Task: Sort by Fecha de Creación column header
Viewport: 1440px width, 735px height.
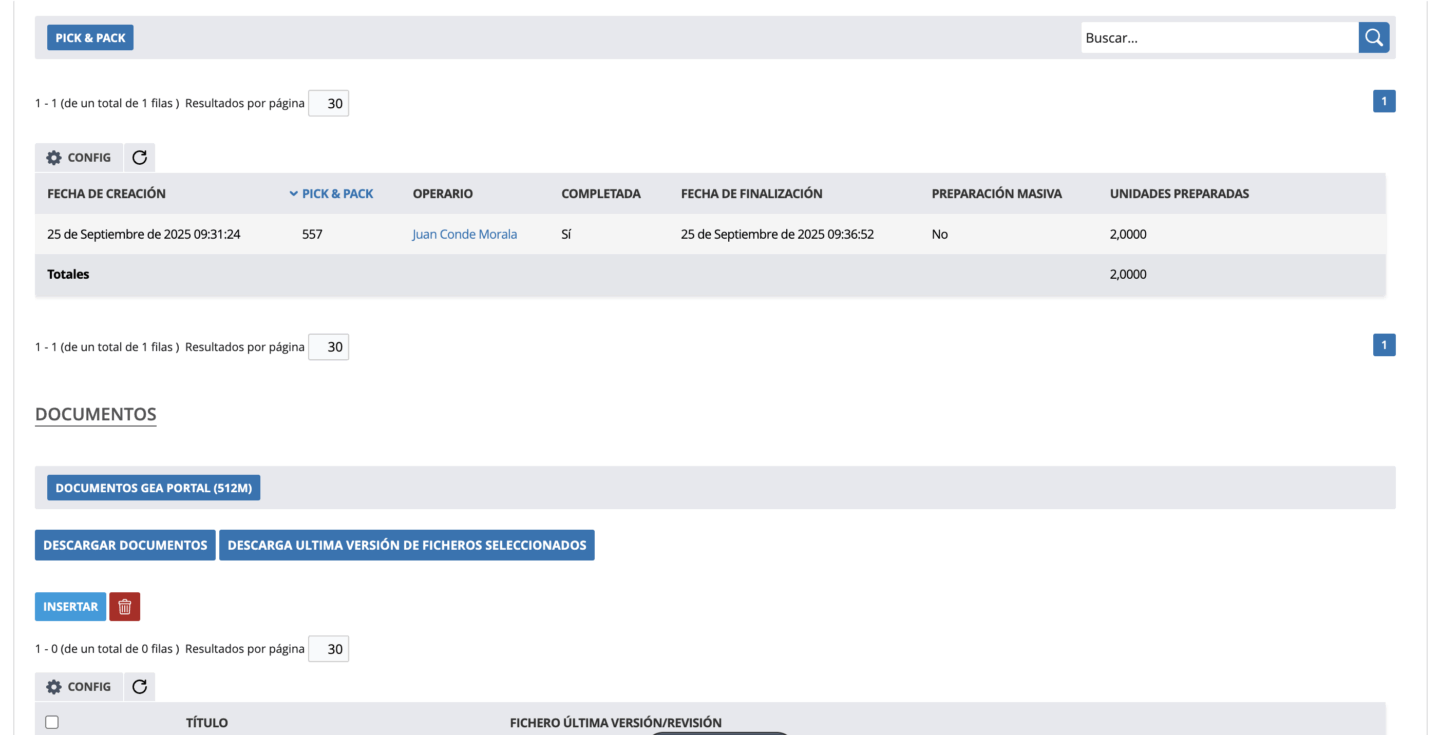Action: [106, 194]
